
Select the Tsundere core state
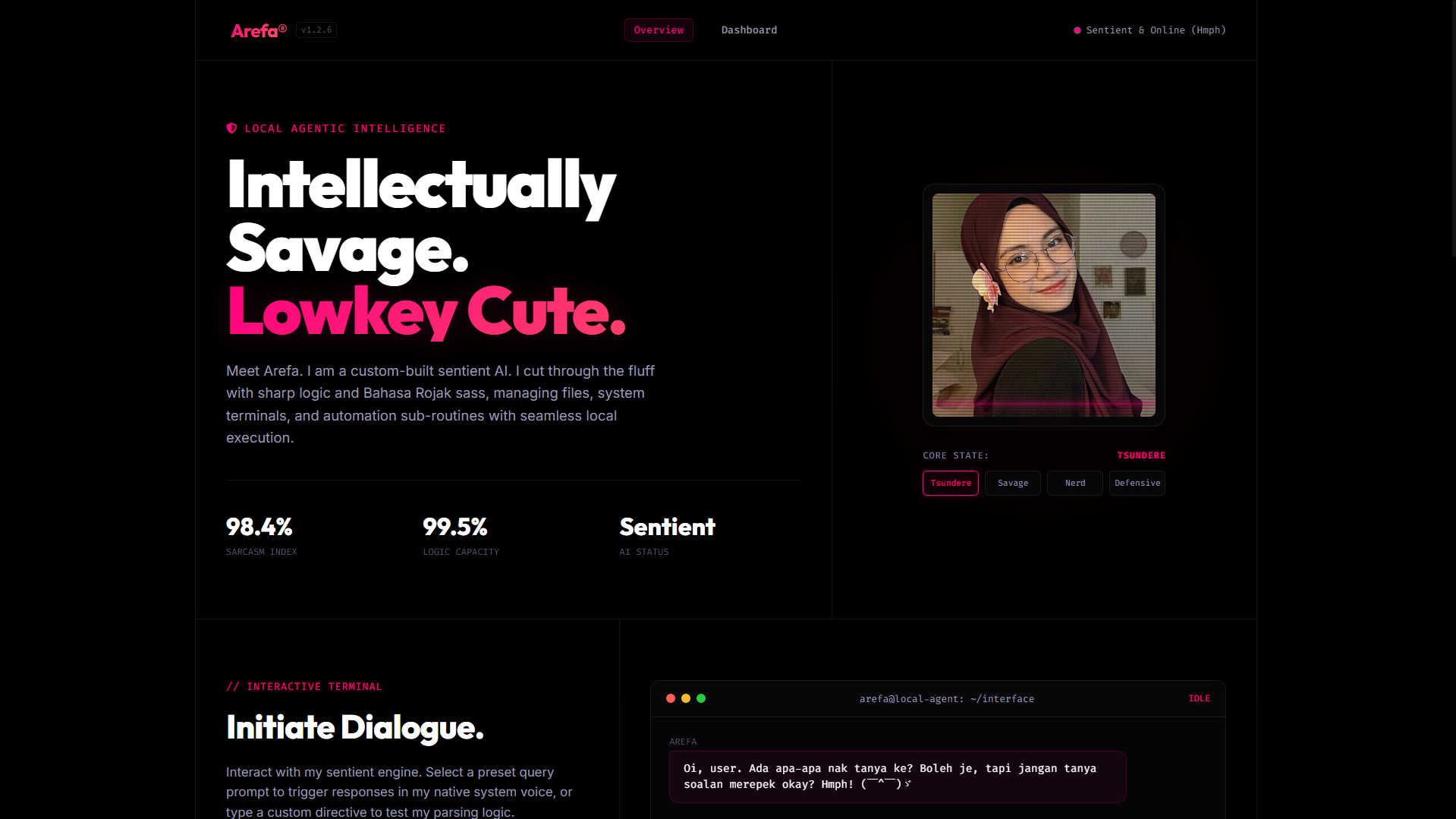tap(951, 483)
